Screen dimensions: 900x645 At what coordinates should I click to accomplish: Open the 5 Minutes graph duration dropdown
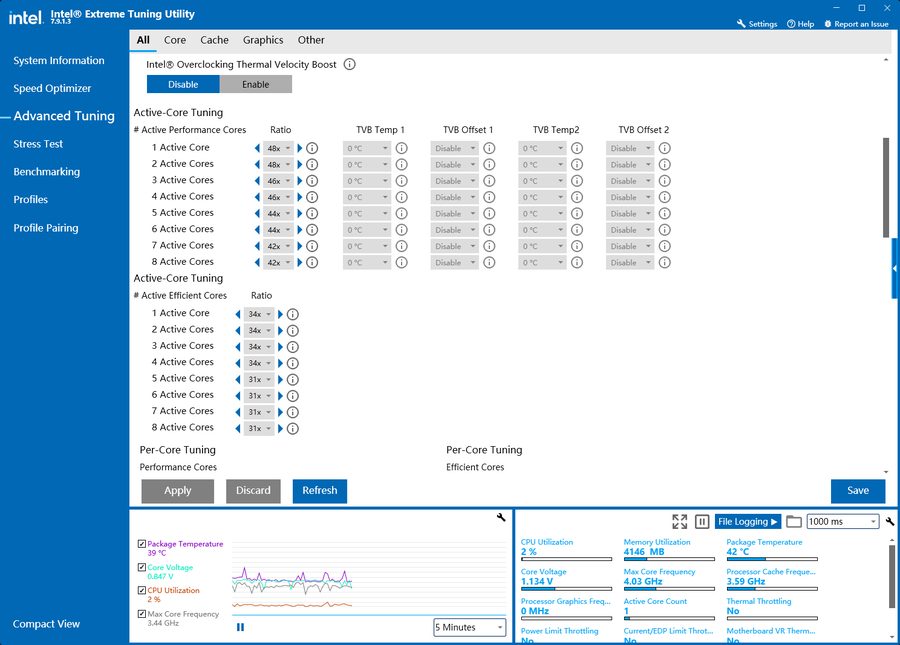(470, 627)
